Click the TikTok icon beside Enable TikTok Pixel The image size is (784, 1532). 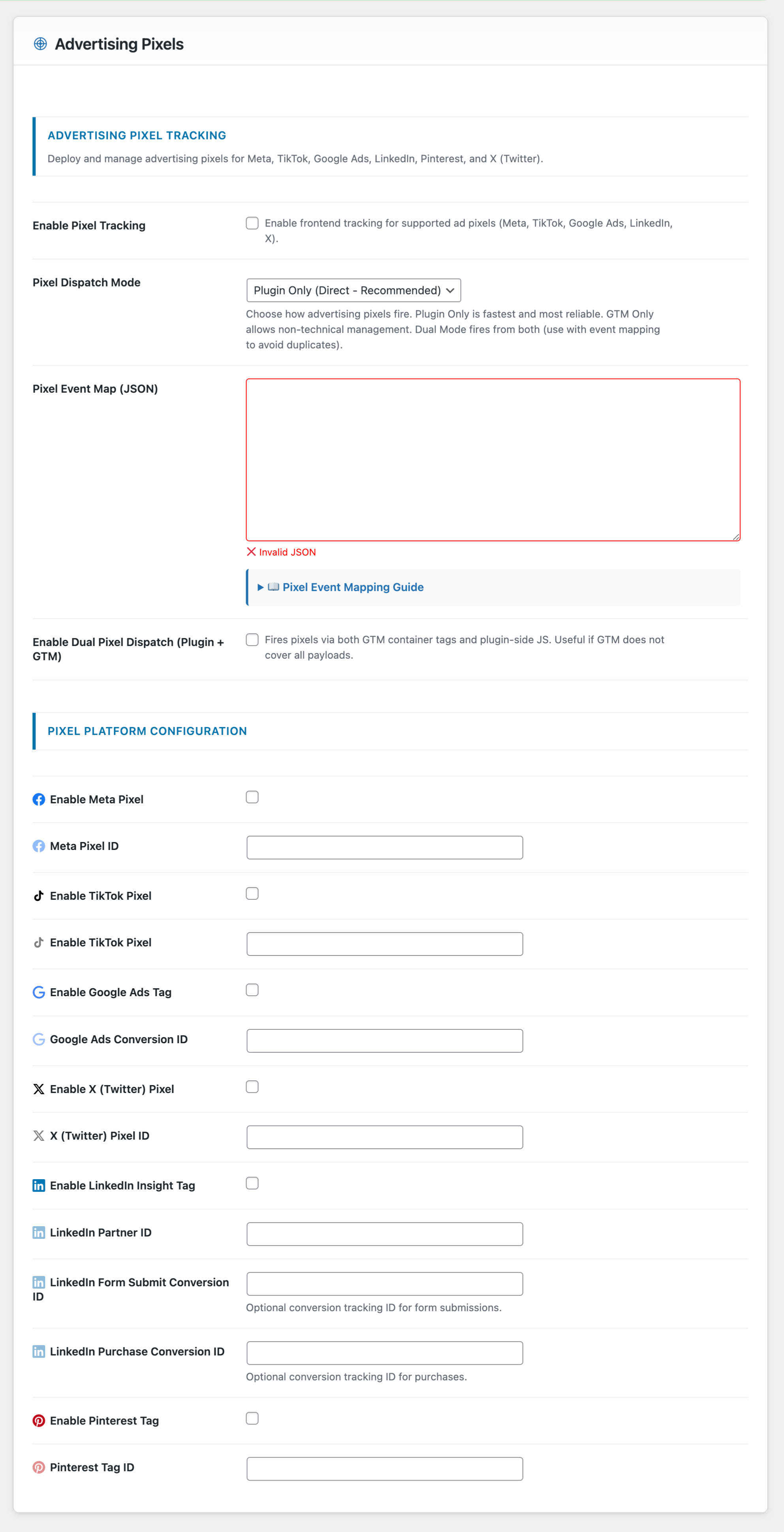pos(38,895)
